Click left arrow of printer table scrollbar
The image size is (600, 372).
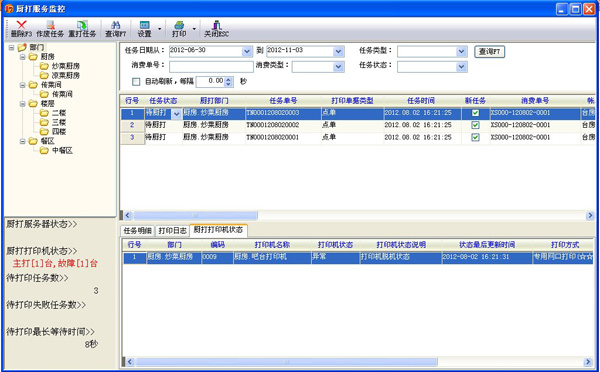[x=130, y=362]
